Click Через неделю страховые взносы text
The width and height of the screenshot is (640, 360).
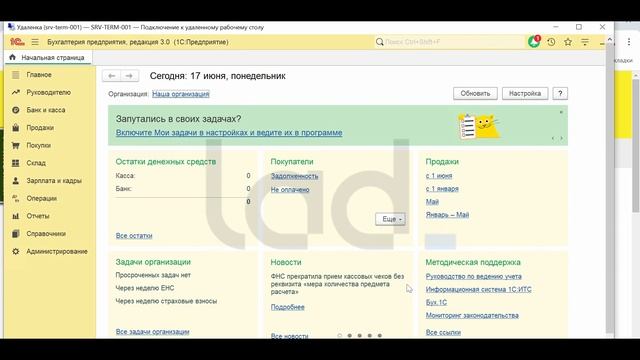[x=166, y=301]
